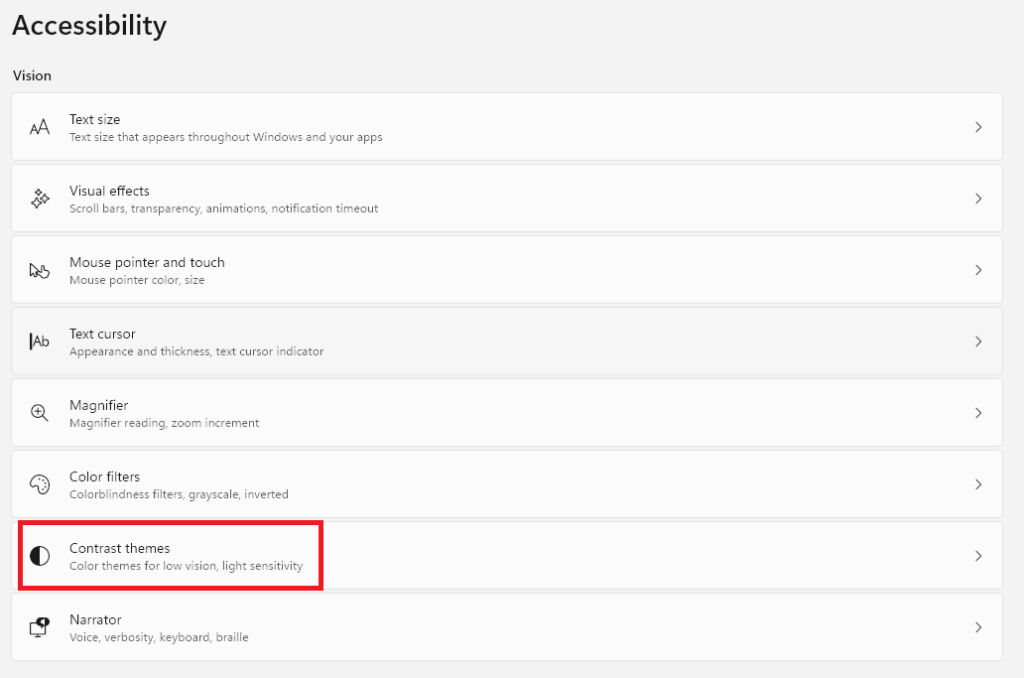Image resolution: width=1024 pixels, height=678 pixels.
Task: Click the Text size AA icon
Action: coord(40,128)
